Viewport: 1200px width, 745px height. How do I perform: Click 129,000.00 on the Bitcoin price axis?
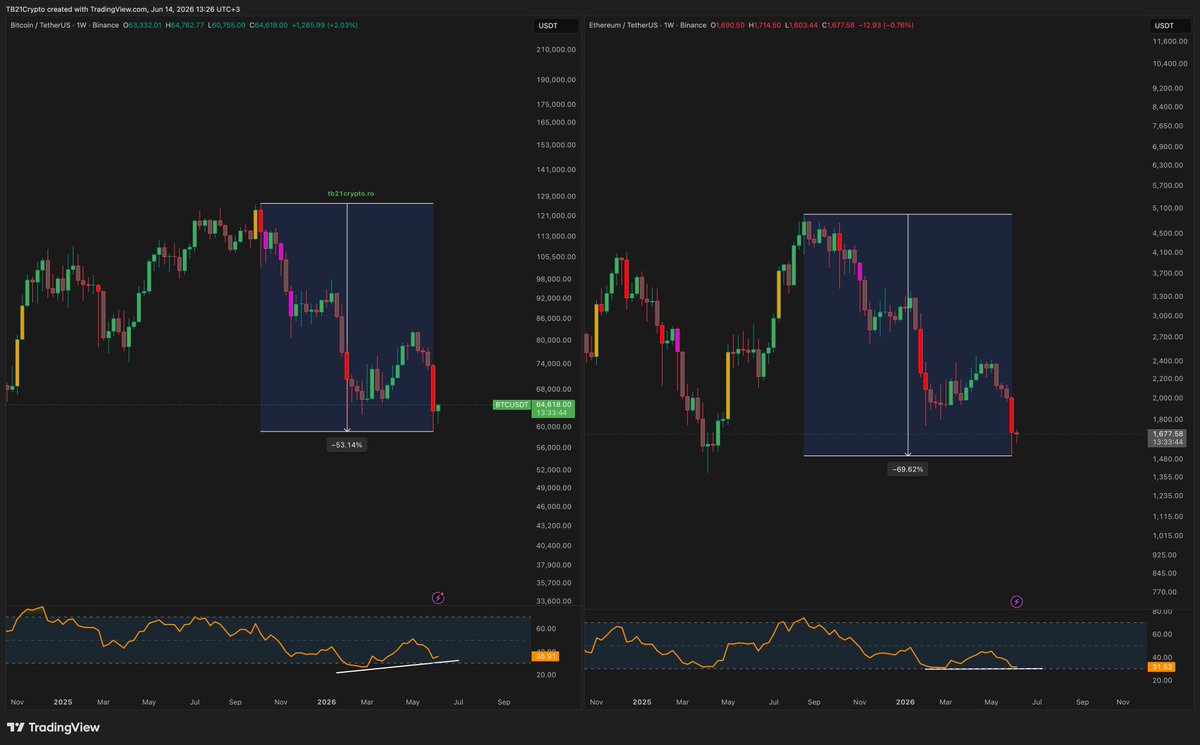click(556, 196)
